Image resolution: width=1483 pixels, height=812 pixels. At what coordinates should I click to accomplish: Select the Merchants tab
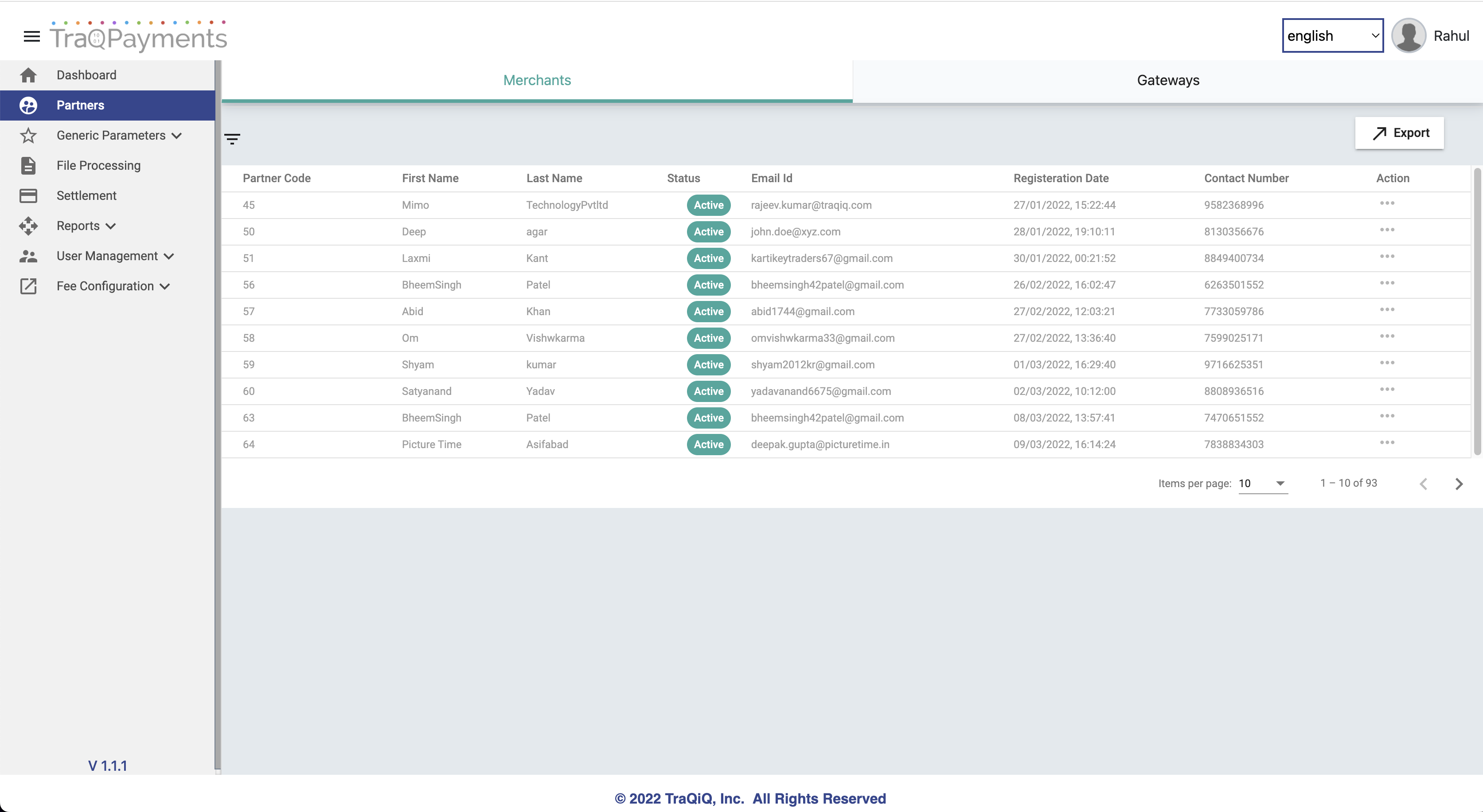tap(537, 81)
